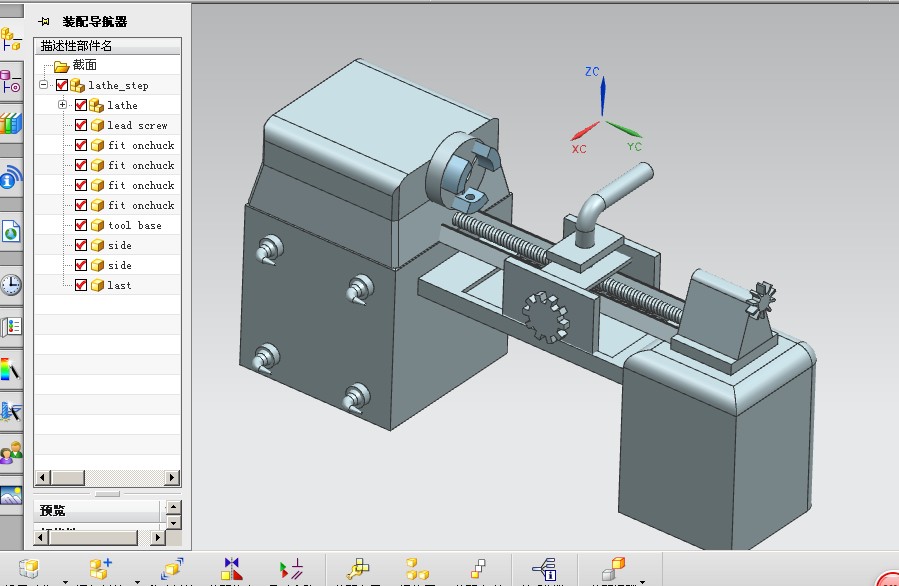The image size is (899, 586).
Task: Click the lathe subassembly cubes icon
Action: (96, 106)
